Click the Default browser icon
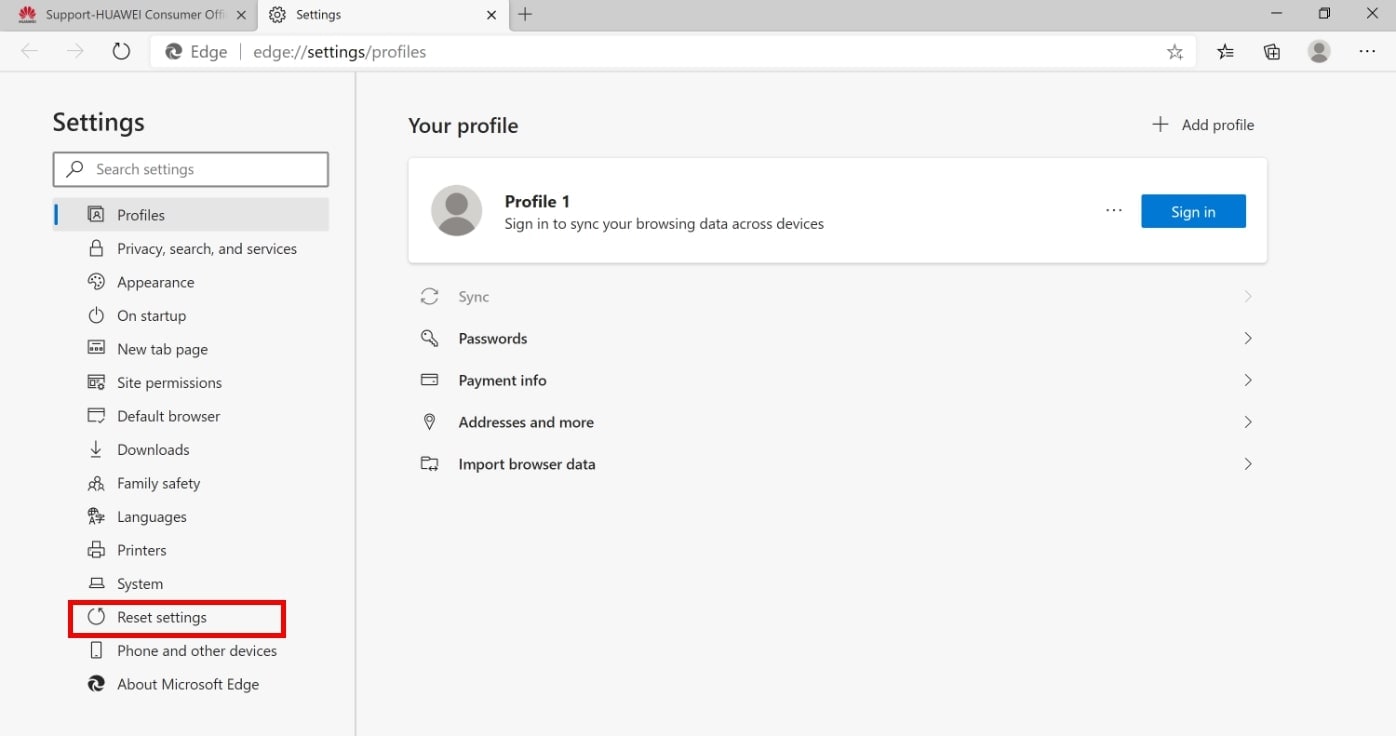 96,416
